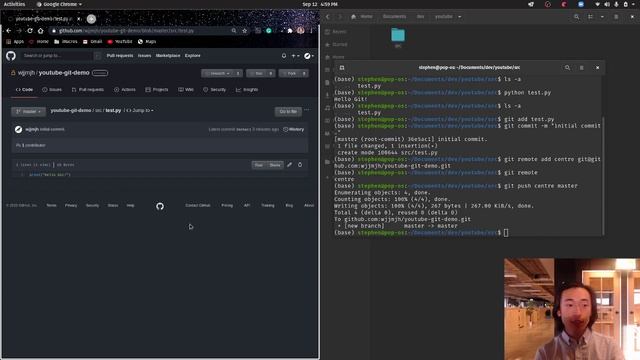640x360 pixels.
Task: Click the Chrome home button
Action: click(x=40, y=31)
